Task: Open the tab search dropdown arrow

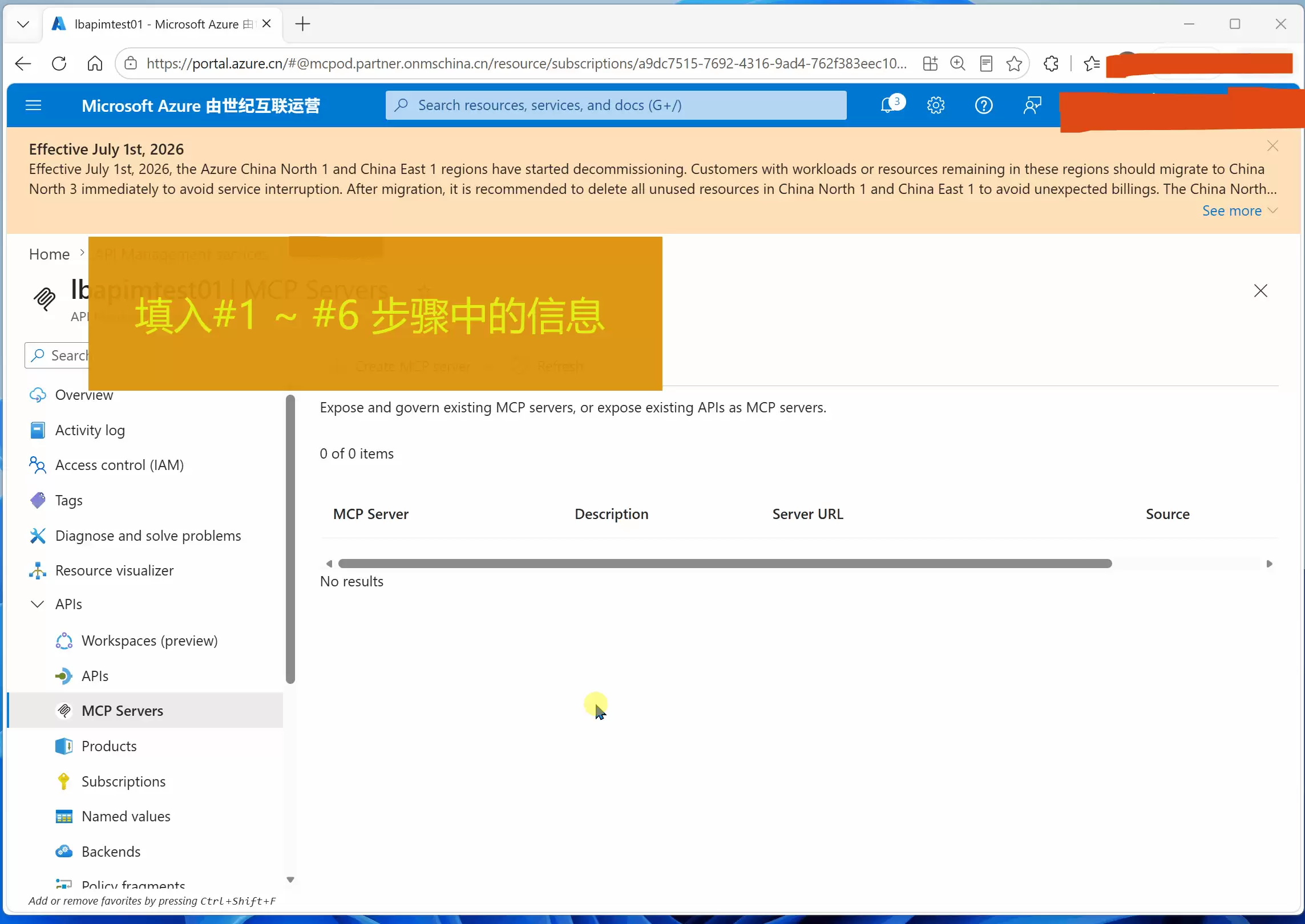Action: (23, 24)
